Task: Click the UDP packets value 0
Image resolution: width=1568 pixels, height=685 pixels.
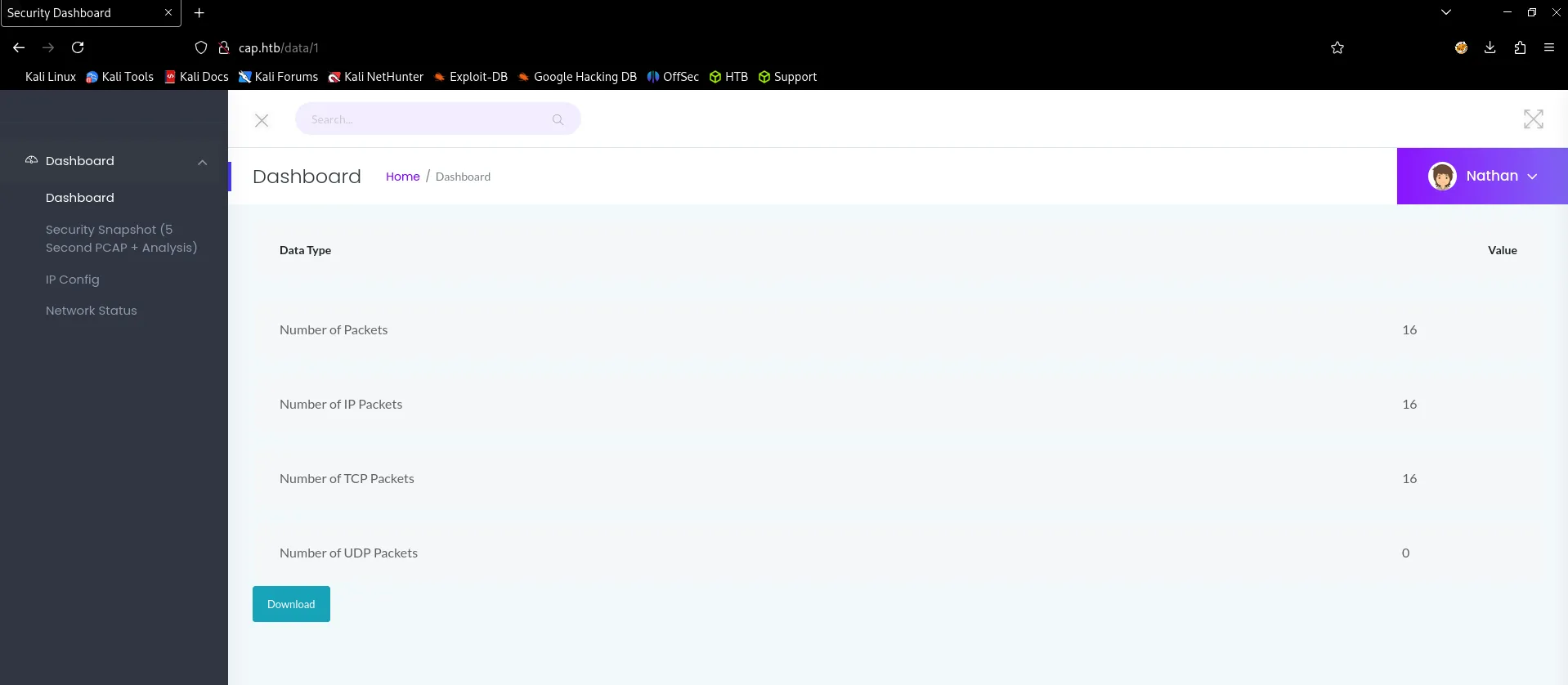Action: pos(1405,553)
